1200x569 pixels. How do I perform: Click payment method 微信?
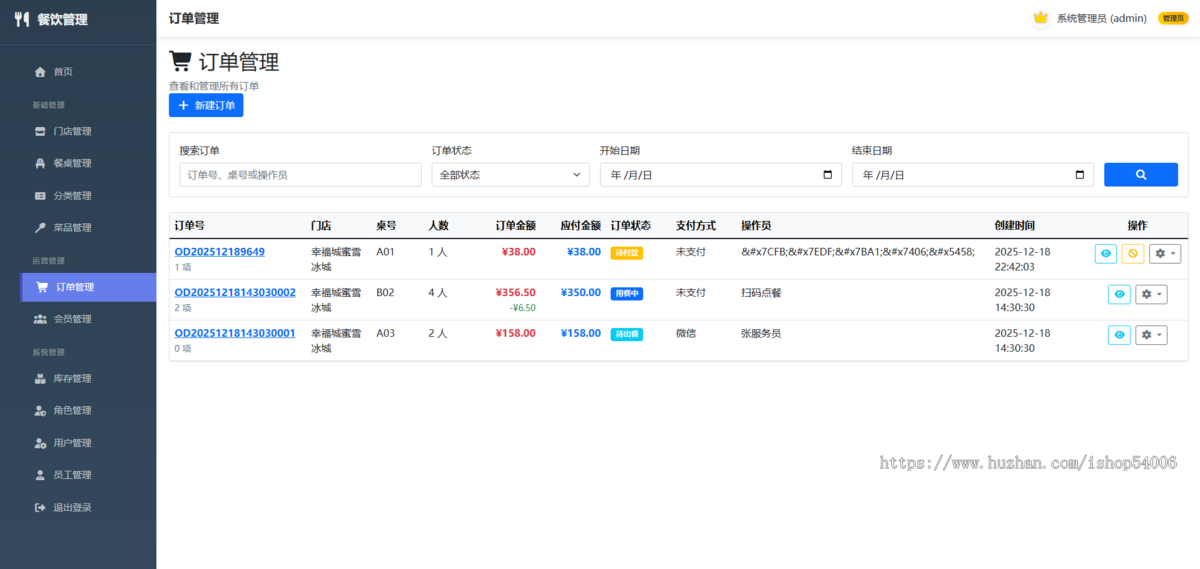tap(686, 333)
